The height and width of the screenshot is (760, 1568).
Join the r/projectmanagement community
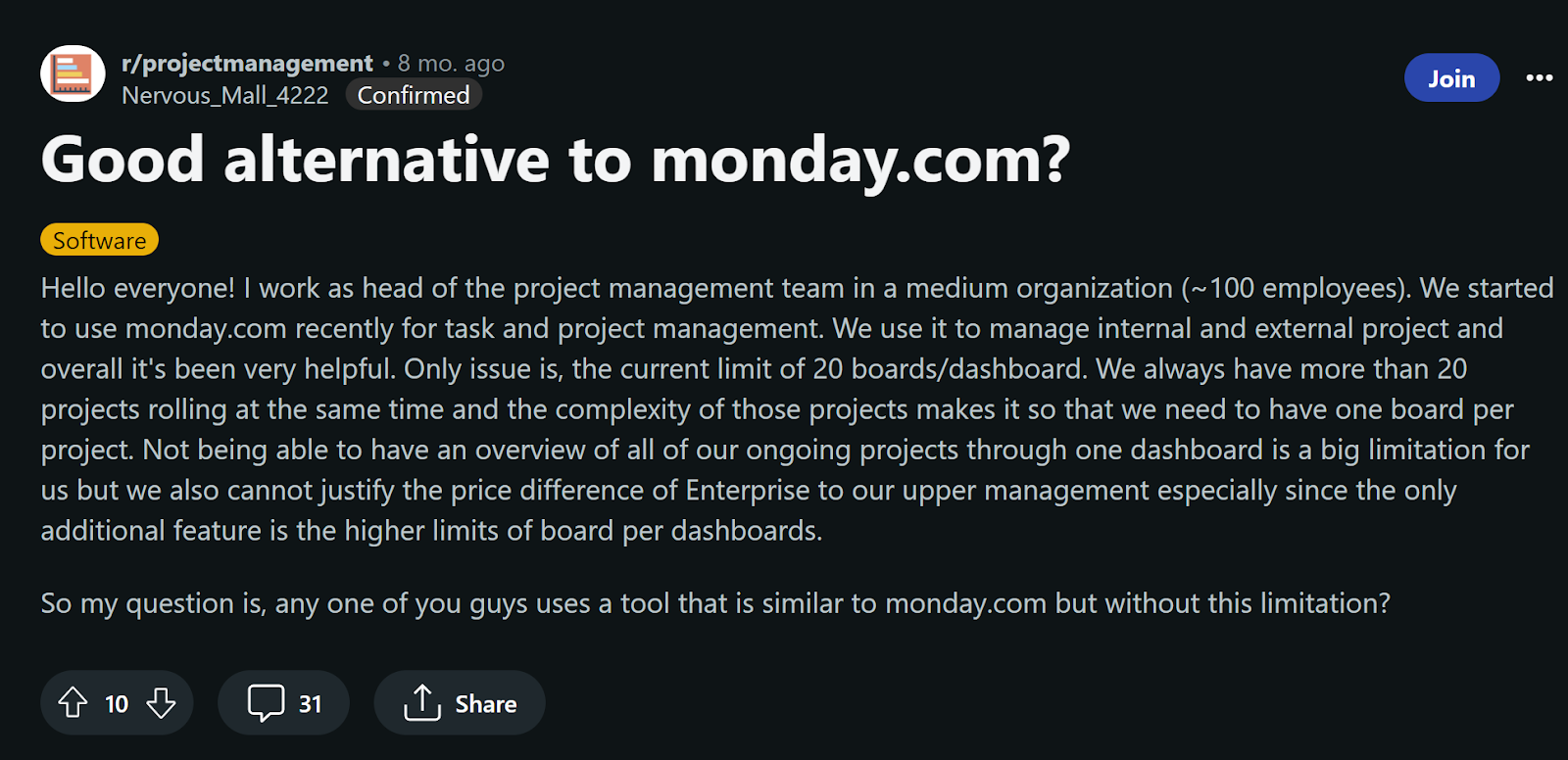[x=1451, y=78]
